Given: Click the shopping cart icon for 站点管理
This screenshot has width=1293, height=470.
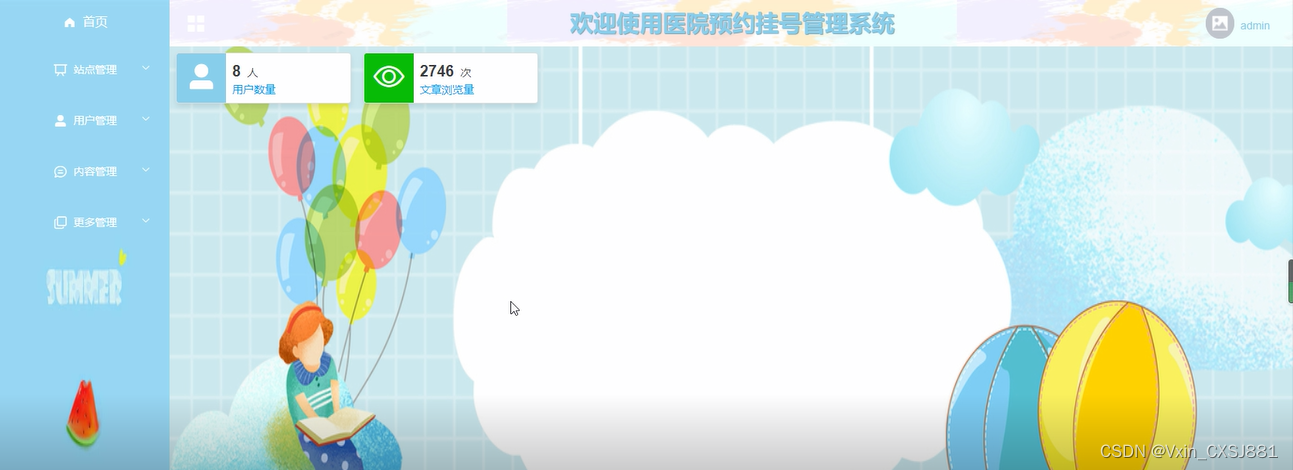Looking at the screenshot, I should tap(60, 70).
